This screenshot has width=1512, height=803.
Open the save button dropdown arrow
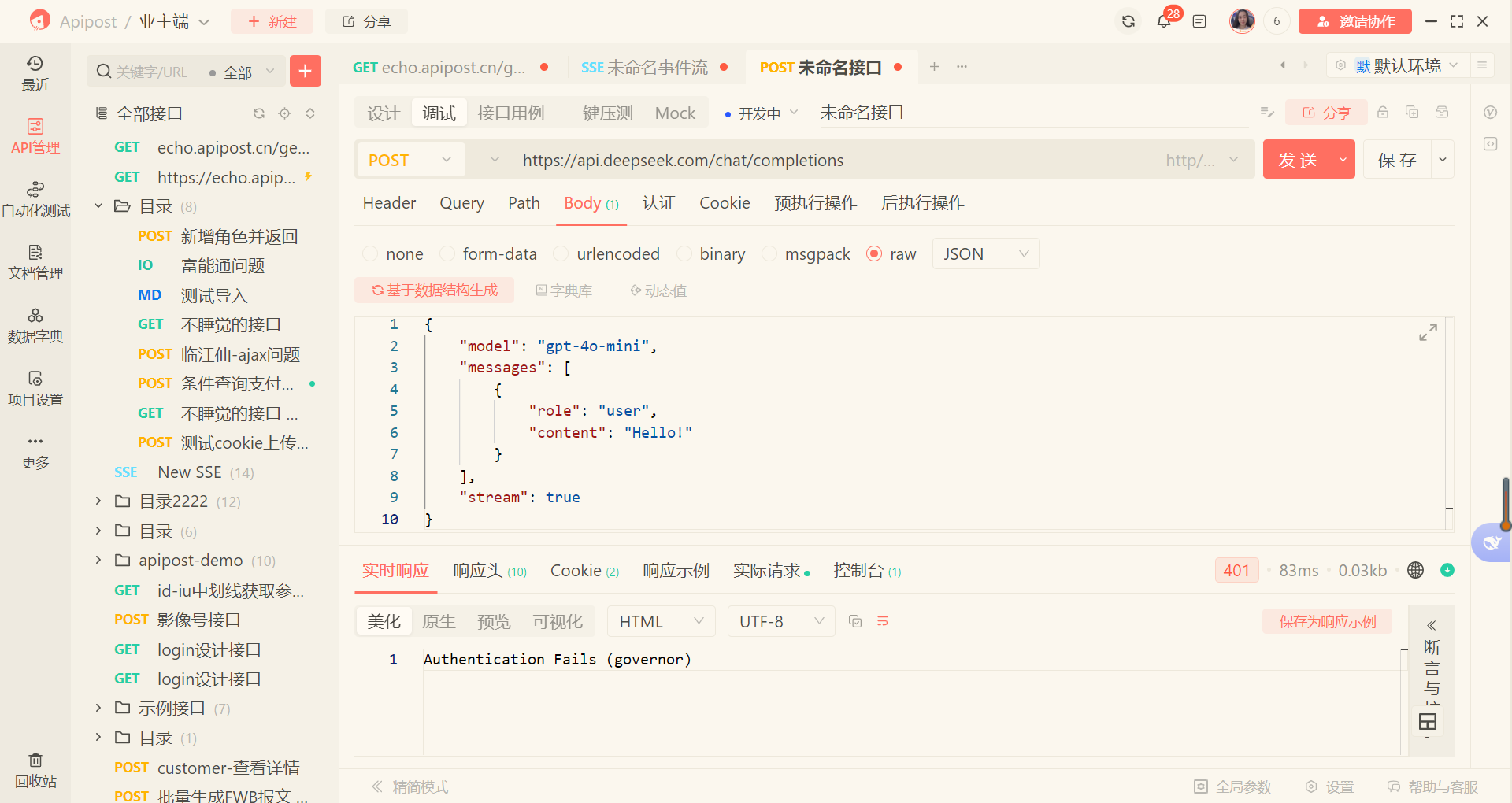(1443, 160)
